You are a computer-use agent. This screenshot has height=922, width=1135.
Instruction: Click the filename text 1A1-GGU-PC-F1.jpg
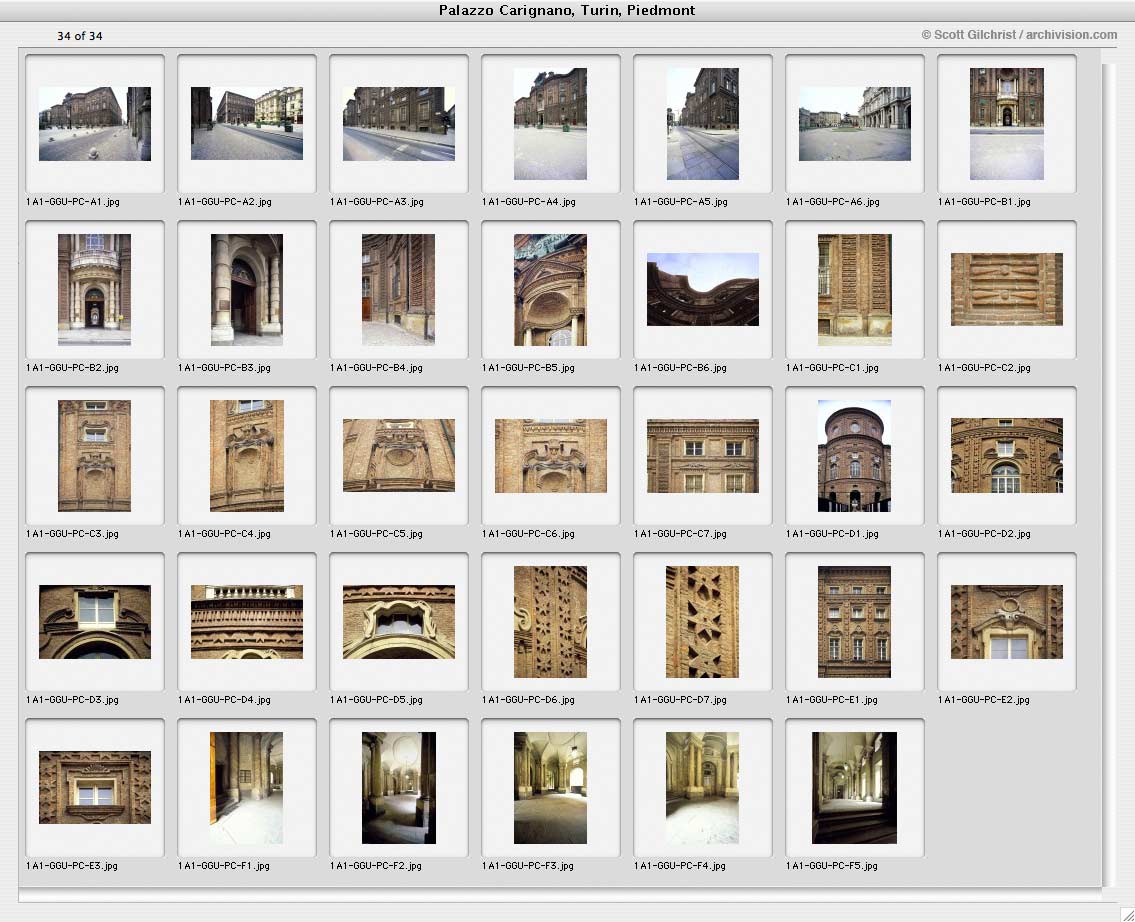click(x=224, y=866)
